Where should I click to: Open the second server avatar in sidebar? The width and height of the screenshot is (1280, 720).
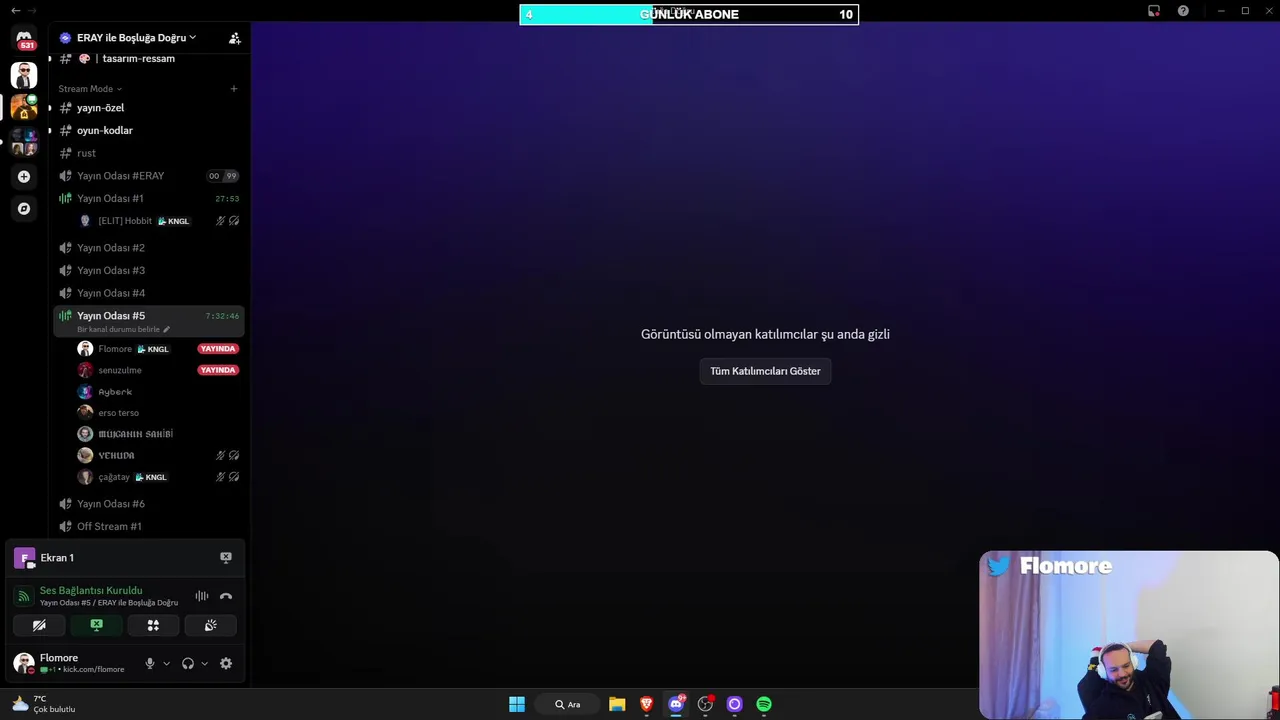pyautogui.click(x=24, y=106)
